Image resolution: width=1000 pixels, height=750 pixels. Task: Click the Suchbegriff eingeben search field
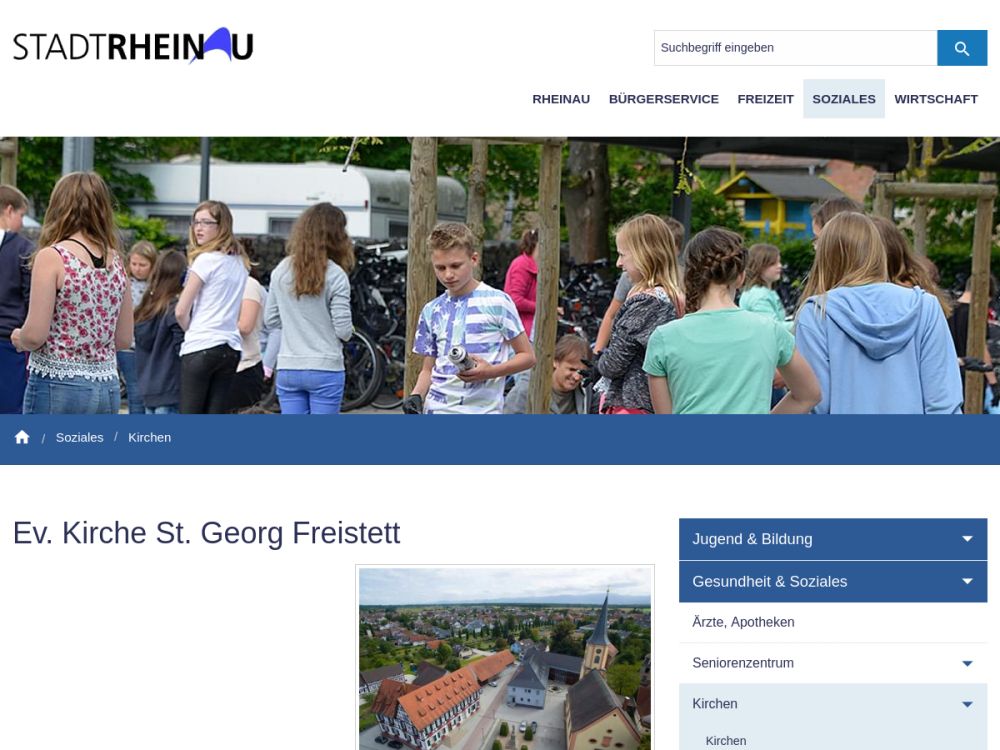pos(795,48)
